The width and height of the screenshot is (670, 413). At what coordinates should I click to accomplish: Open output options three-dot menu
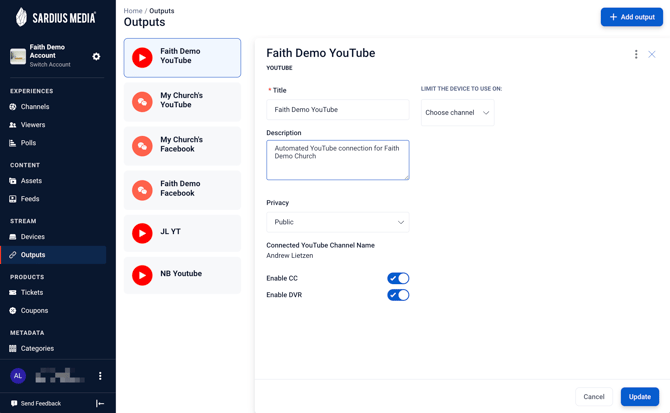[x=636, y=54]
